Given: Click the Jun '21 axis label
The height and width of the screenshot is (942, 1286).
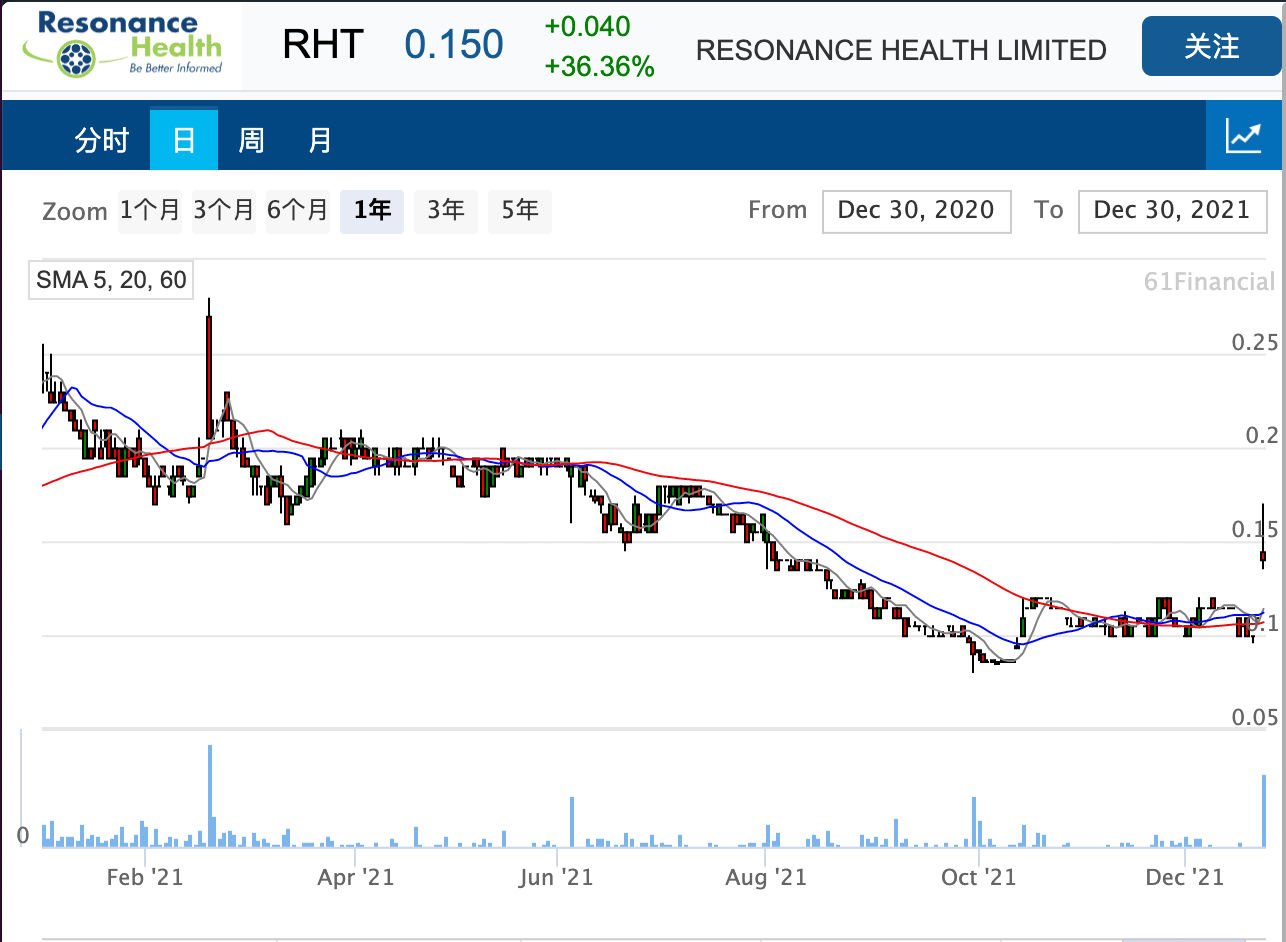Looking at the screenshot, I should click(555, 878).
